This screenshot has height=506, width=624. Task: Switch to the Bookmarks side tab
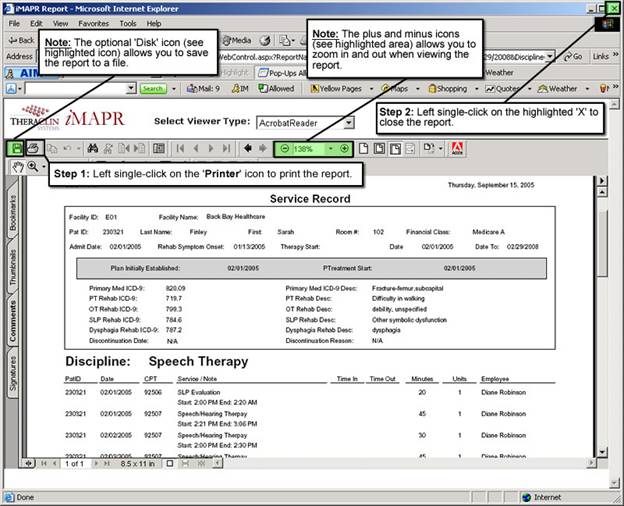click(x=14, y=214)
